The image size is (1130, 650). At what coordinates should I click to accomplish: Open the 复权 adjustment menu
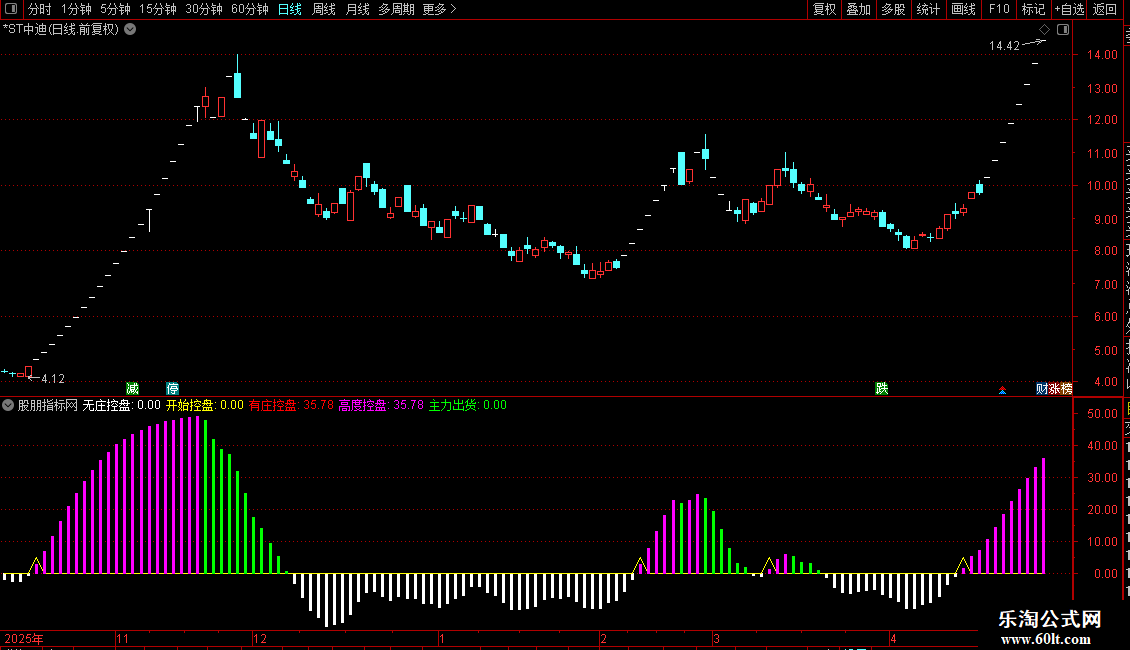pyautogui.click(x=824, y=9)
